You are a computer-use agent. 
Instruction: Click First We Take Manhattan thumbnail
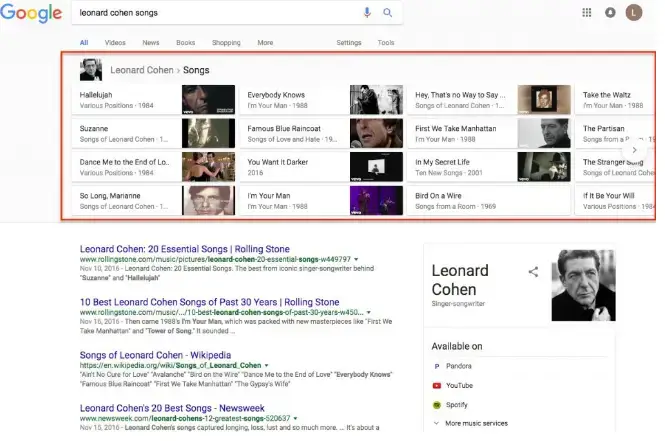point(544,134)
